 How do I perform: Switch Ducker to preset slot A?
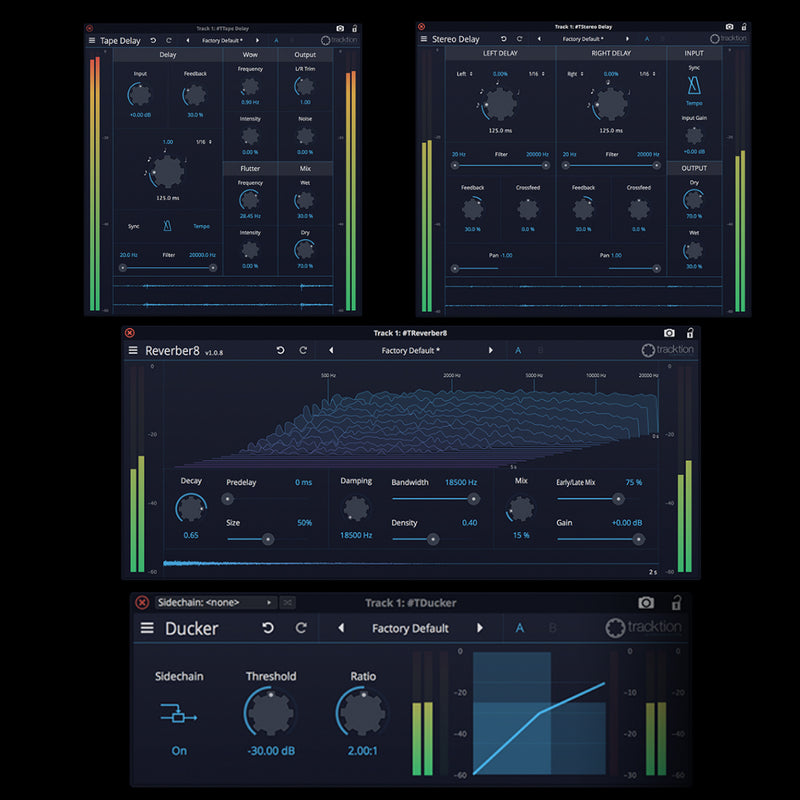tap(520, 628)
